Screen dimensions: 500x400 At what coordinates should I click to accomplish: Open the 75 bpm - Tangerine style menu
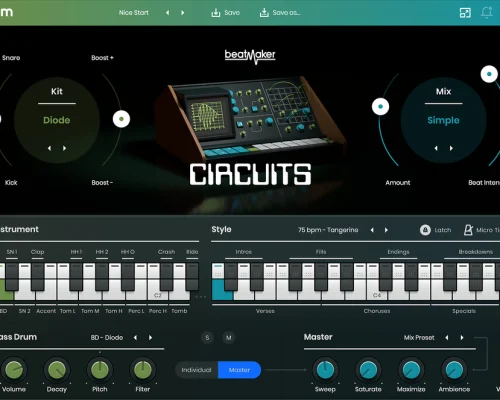point(328,230)
